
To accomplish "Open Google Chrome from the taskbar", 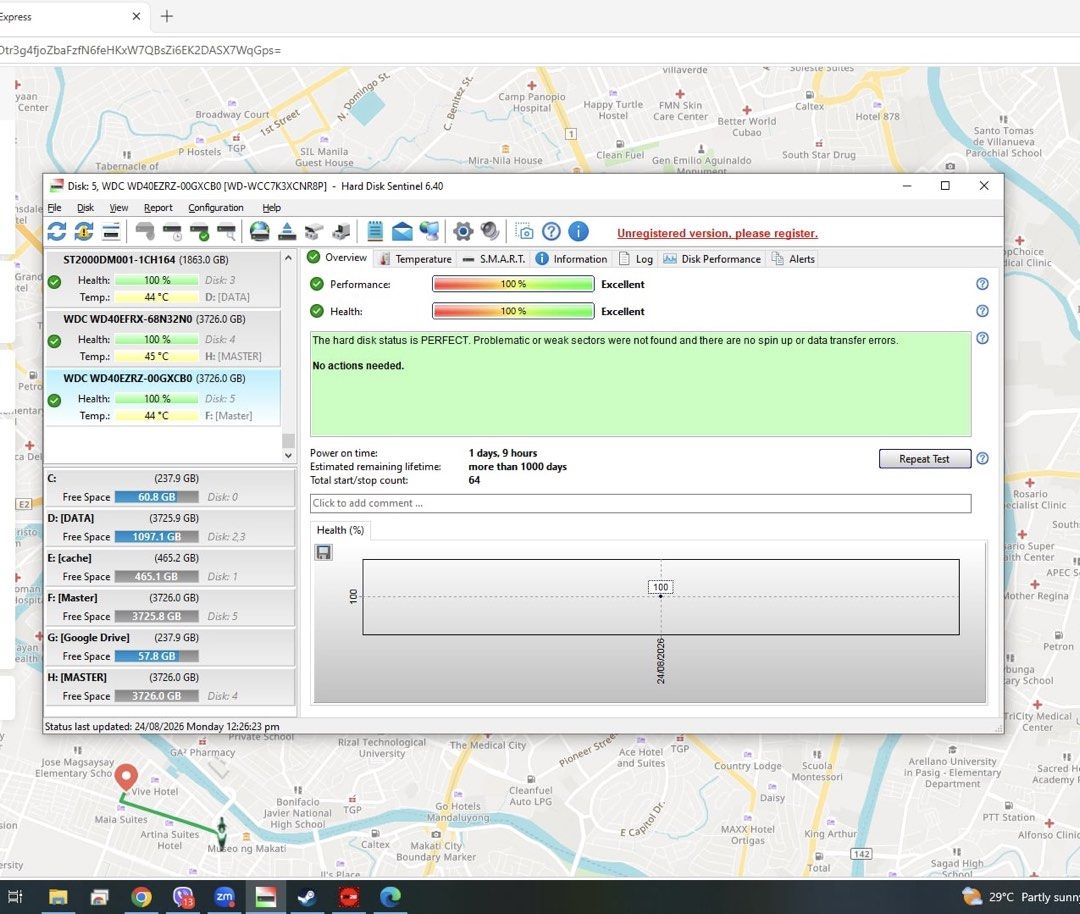I will pyautogui.click(x=141, y=897).
